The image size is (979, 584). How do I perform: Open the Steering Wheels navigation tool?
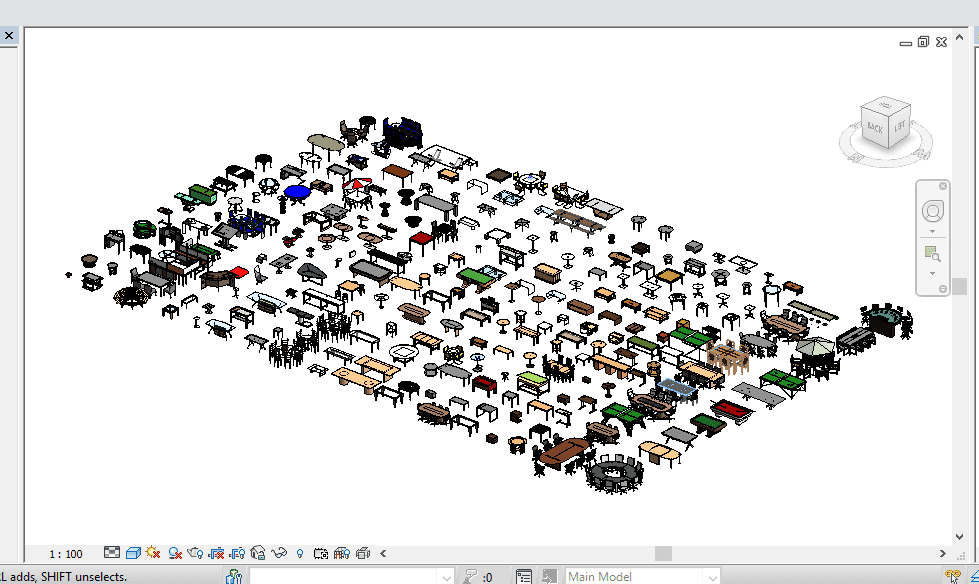tap(932, 211)
